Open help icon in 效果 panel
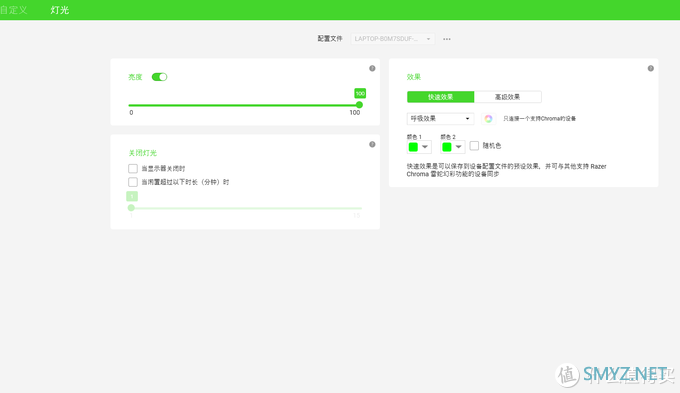The width and height of the screenshot is (680, 393). (x=651, y=68)
